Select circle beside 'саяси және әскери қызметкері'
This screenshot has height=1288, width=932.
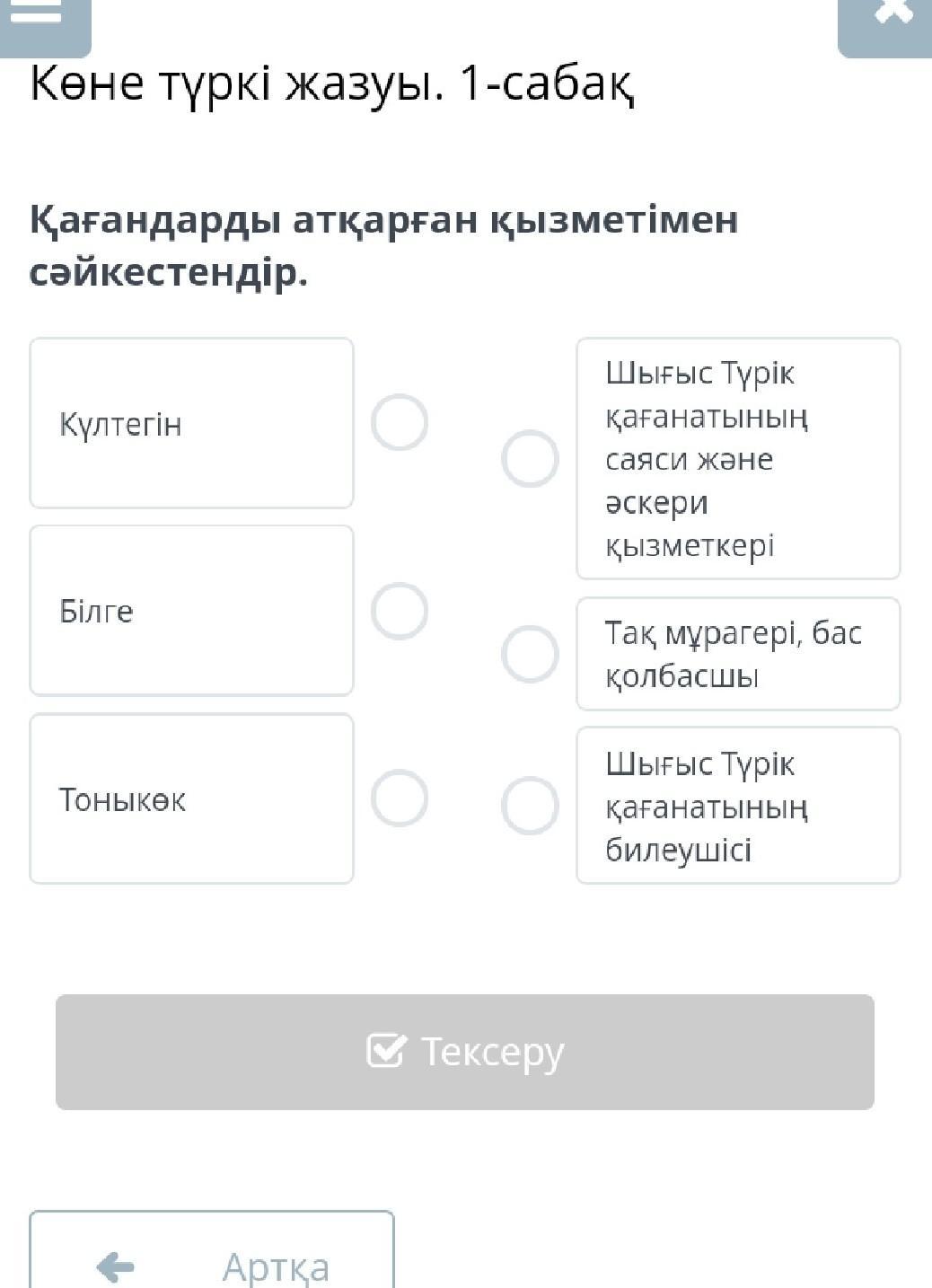(530, 459)
